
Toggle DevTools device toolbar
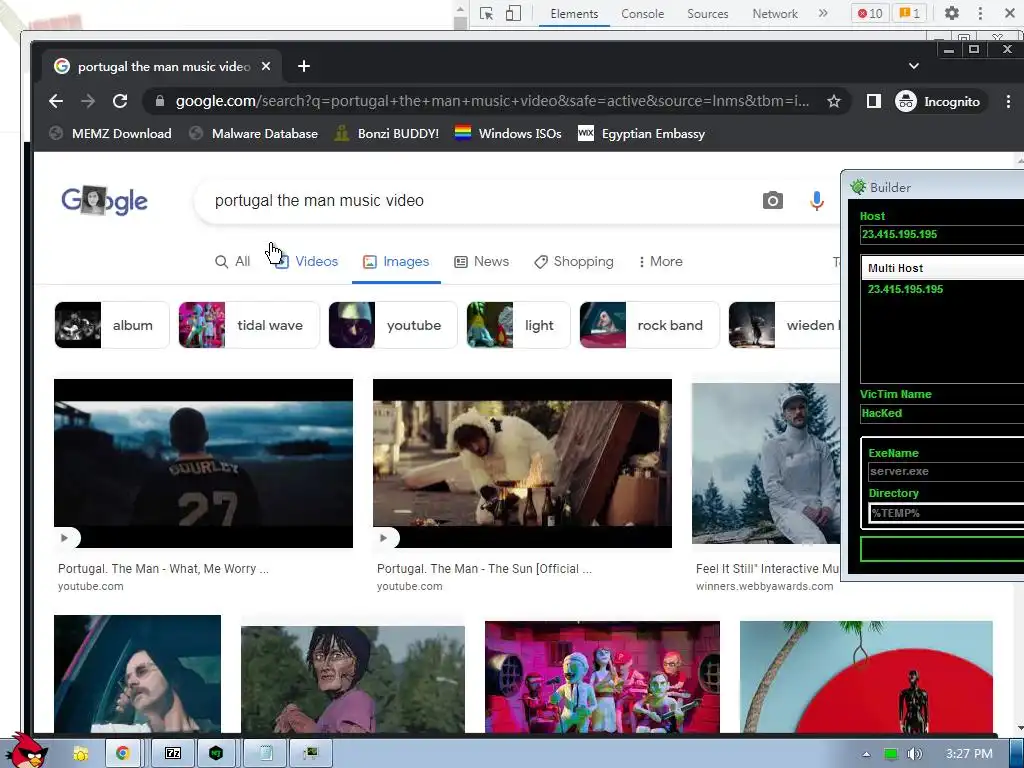[513, 13]
